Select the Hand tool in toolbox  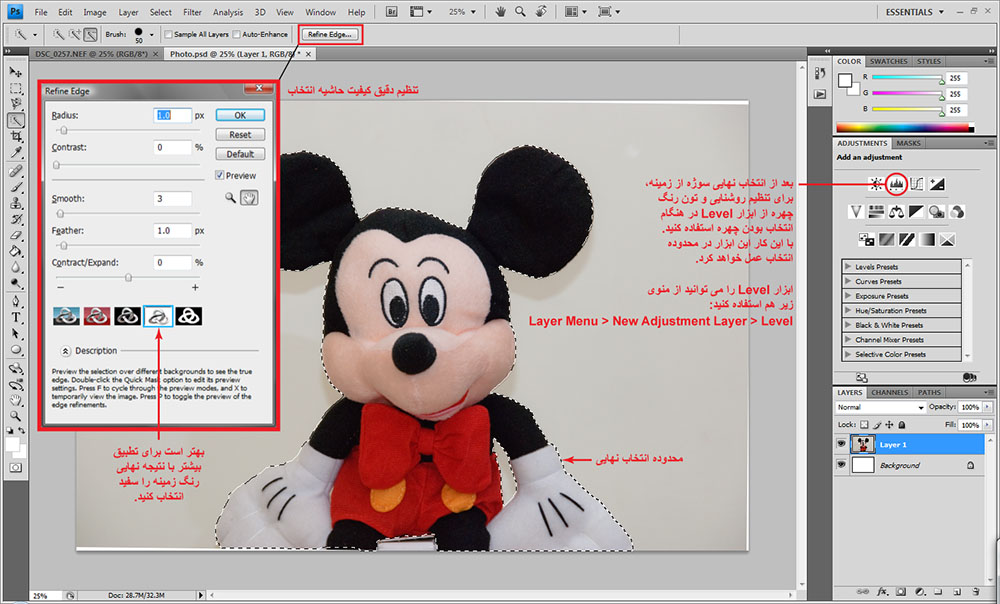click(x=16, y=400)
